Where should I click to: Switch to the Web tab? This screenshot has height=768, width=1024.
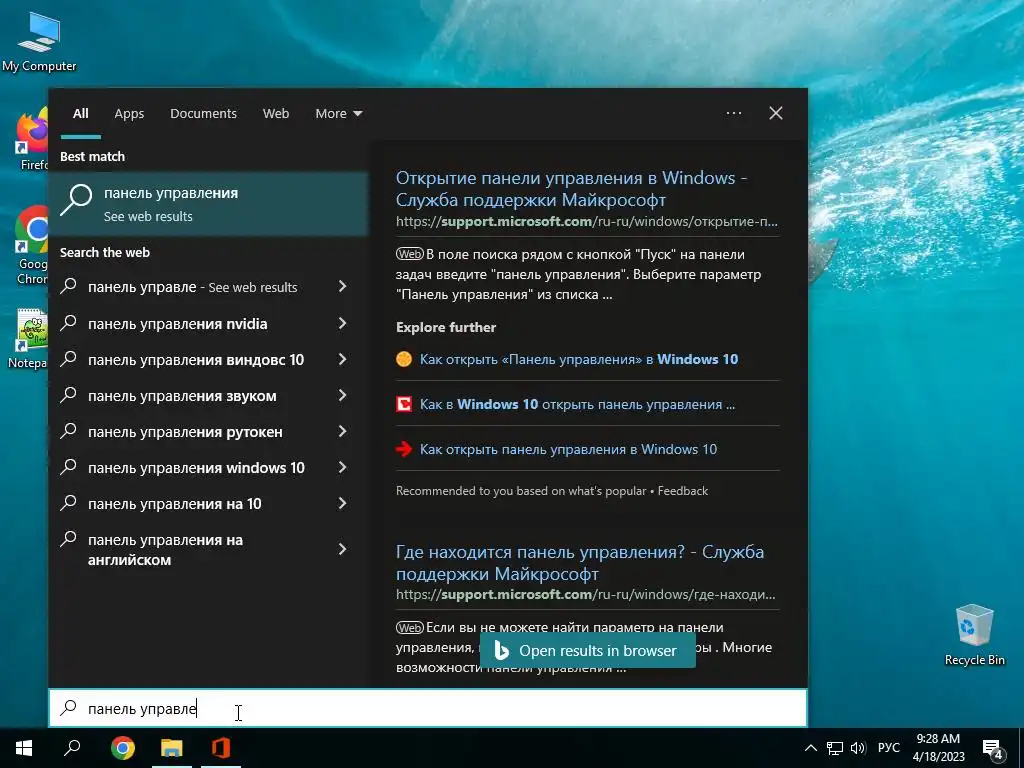(x=276, y=114)
